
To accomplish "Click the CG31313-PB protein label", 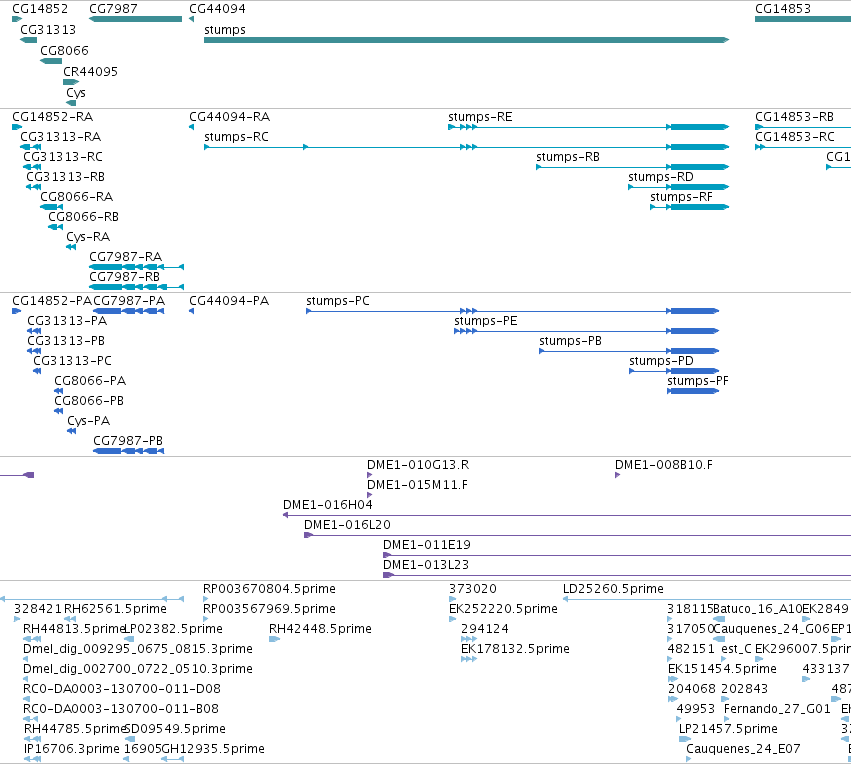I will pos(66,341).
